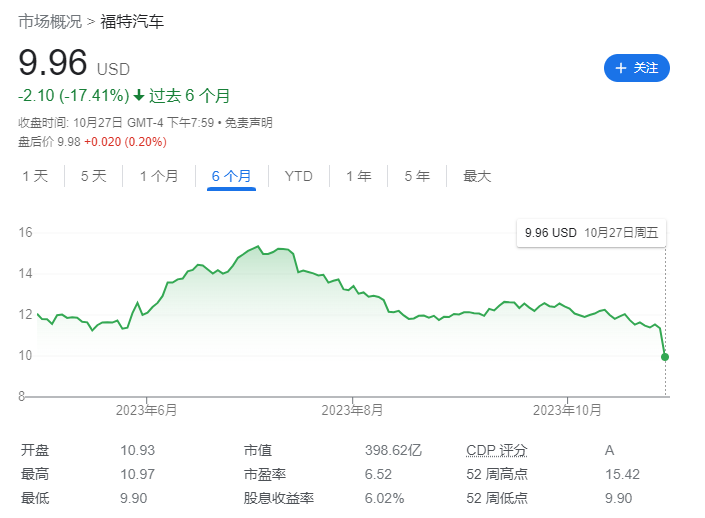This screenshot has height=518, width=705.
Task: Select the 最低 value 9.90
Action: point(134,498)
